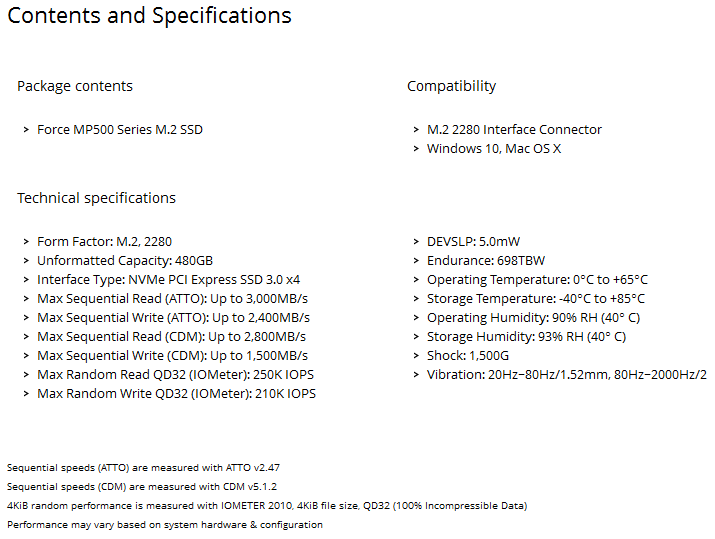Viewport: 715px width, 539px height.
Task: Select the Package contents heading
Action: click(75, 86)
